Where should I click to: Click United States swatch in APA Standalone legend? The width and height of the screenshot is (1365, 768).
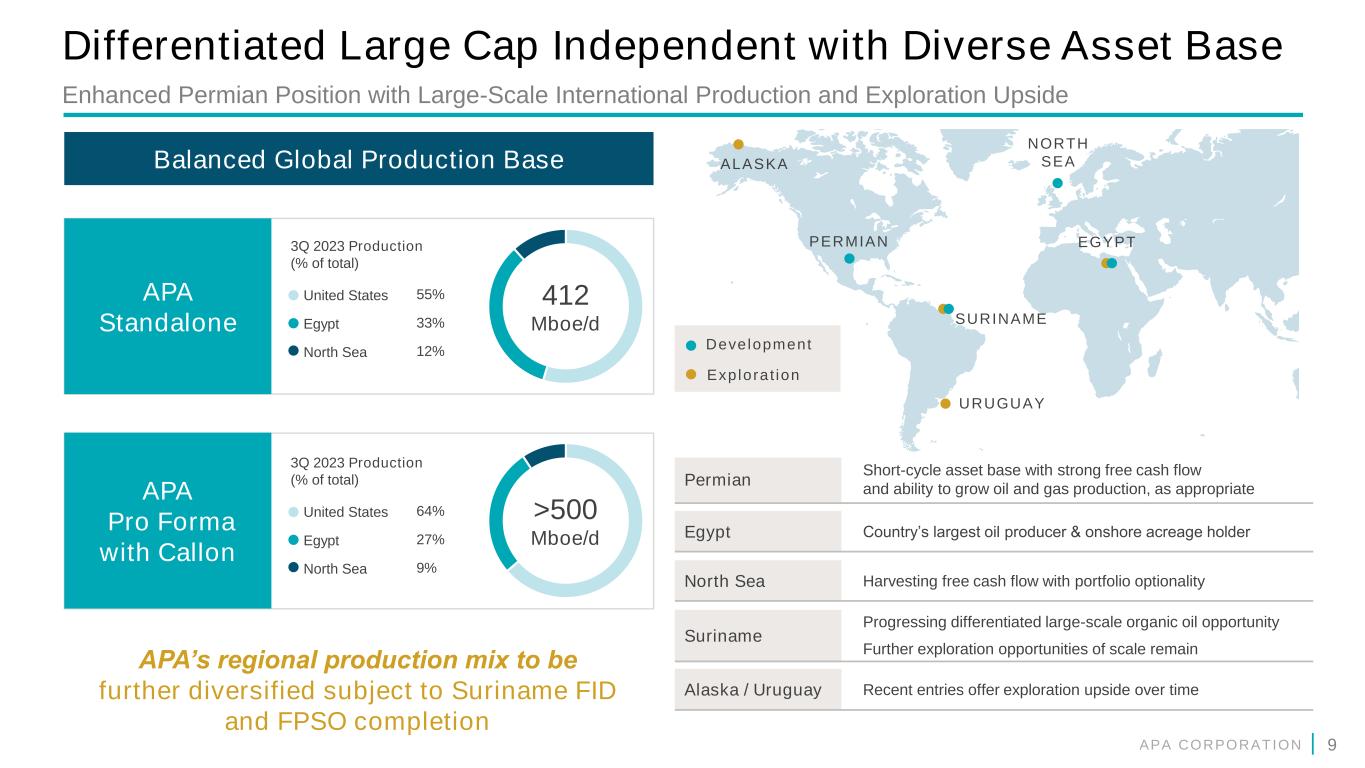pos(293,295)
